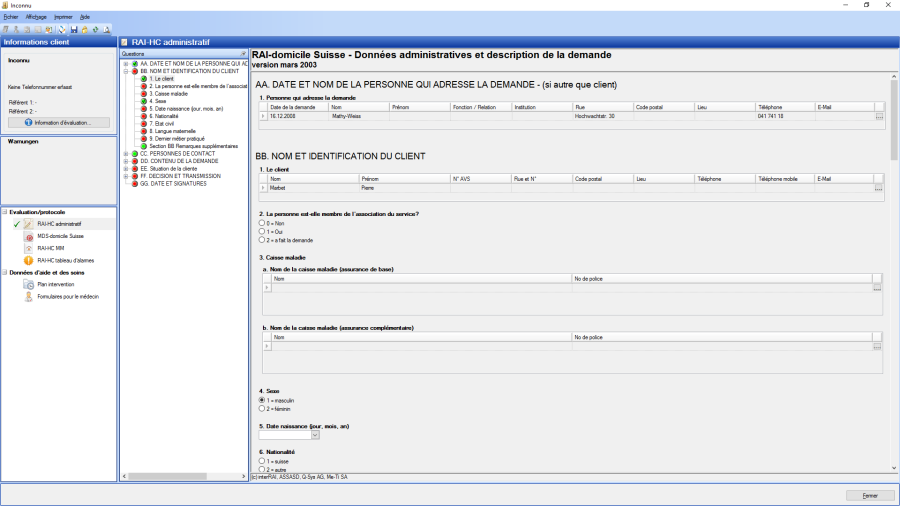
Task: Open the Date naissance dropdown
Action: click(315, 435)
